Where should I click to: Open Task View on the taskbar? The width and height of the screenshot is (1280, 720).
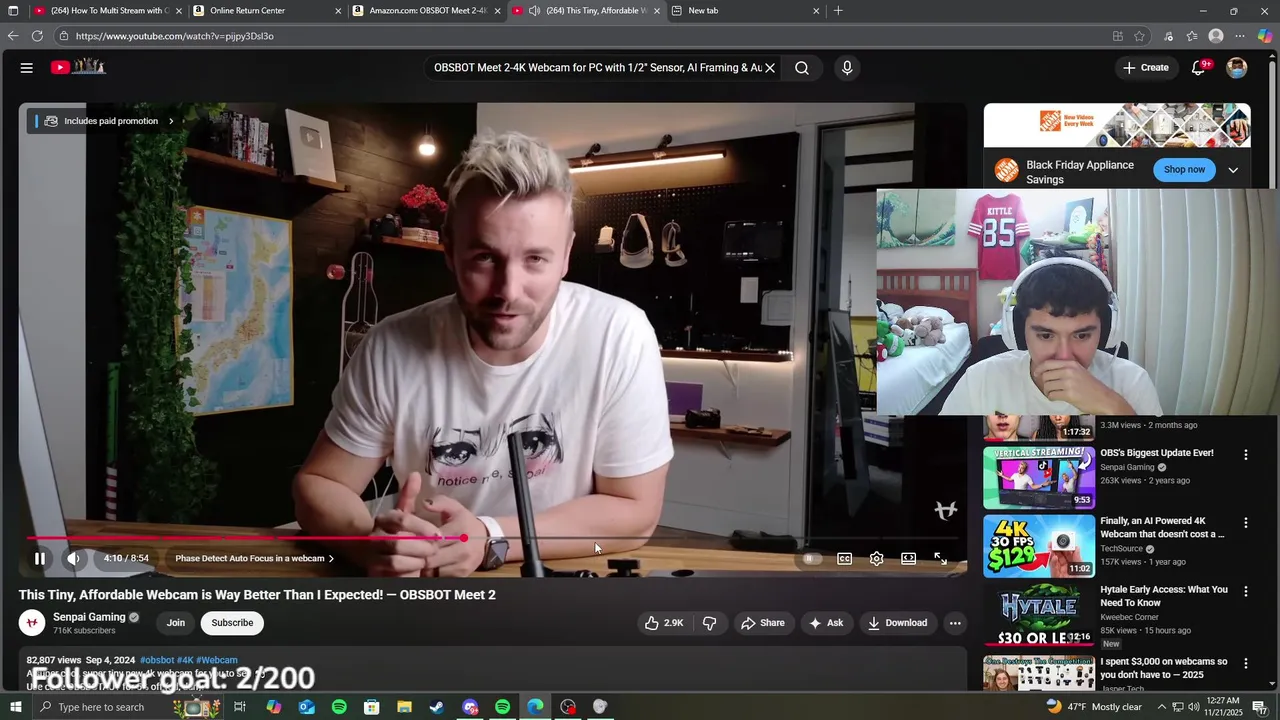point(240,707)
